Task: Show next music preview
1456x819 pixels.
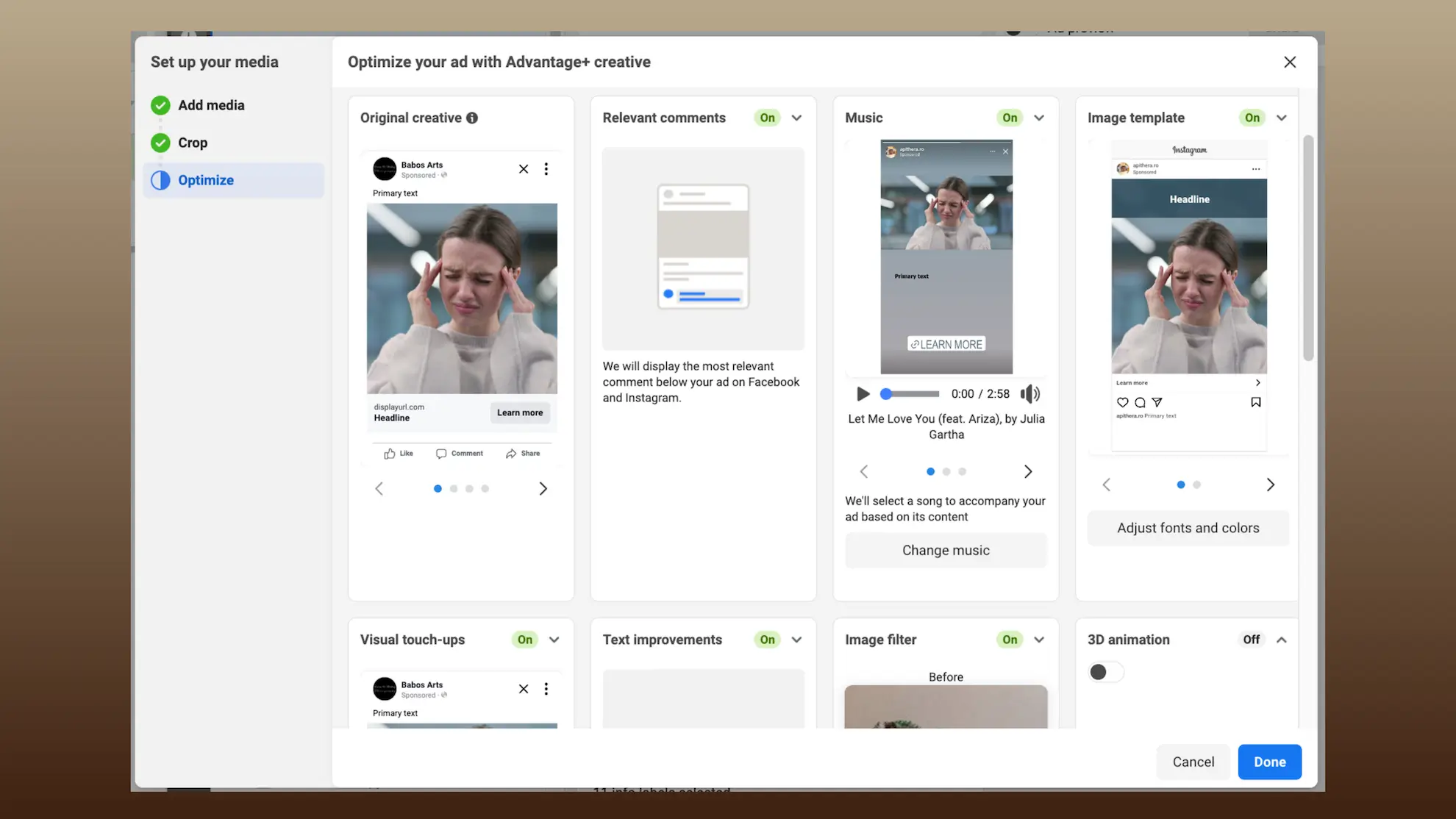Action: click(1029, 471)
